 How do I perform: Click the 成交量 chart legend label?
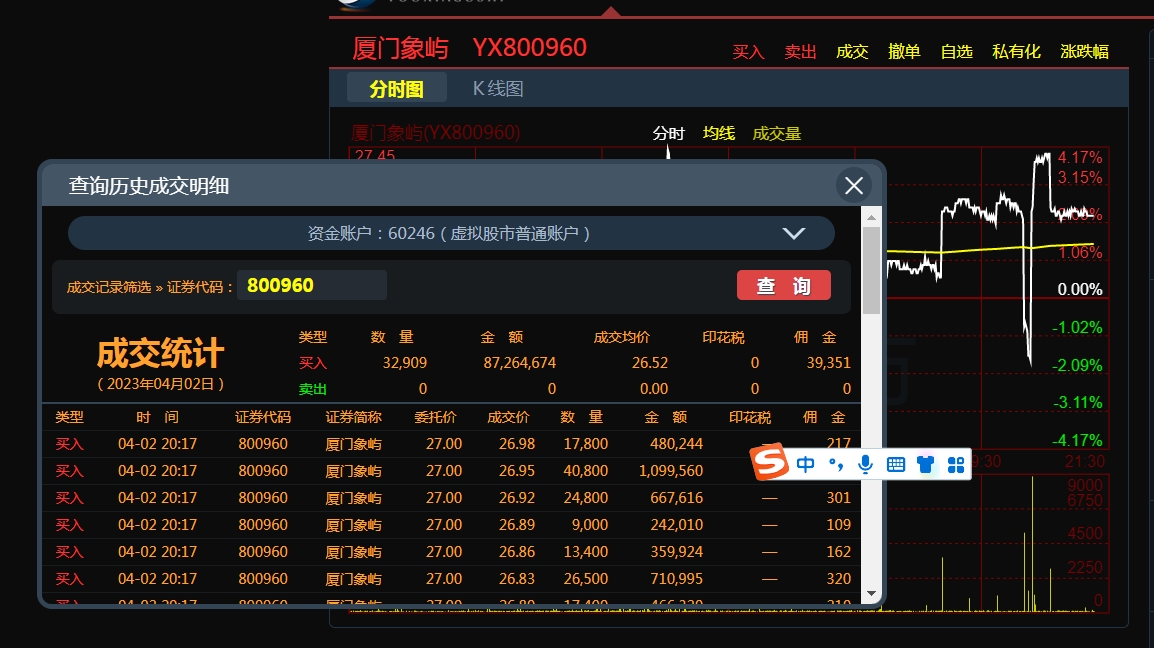(x=776, y=133)
